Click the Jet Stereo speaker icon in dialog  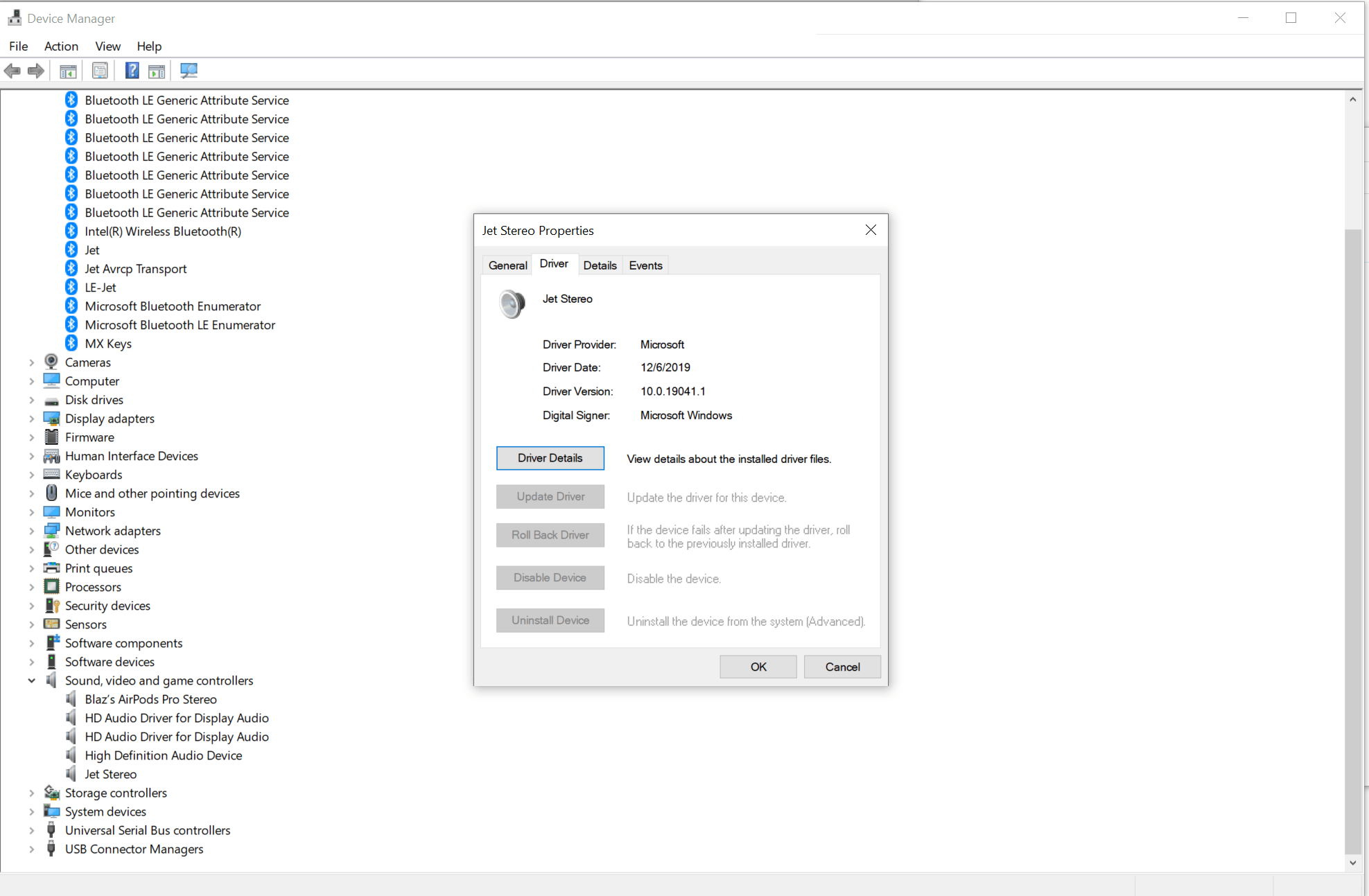pos(512,304)
